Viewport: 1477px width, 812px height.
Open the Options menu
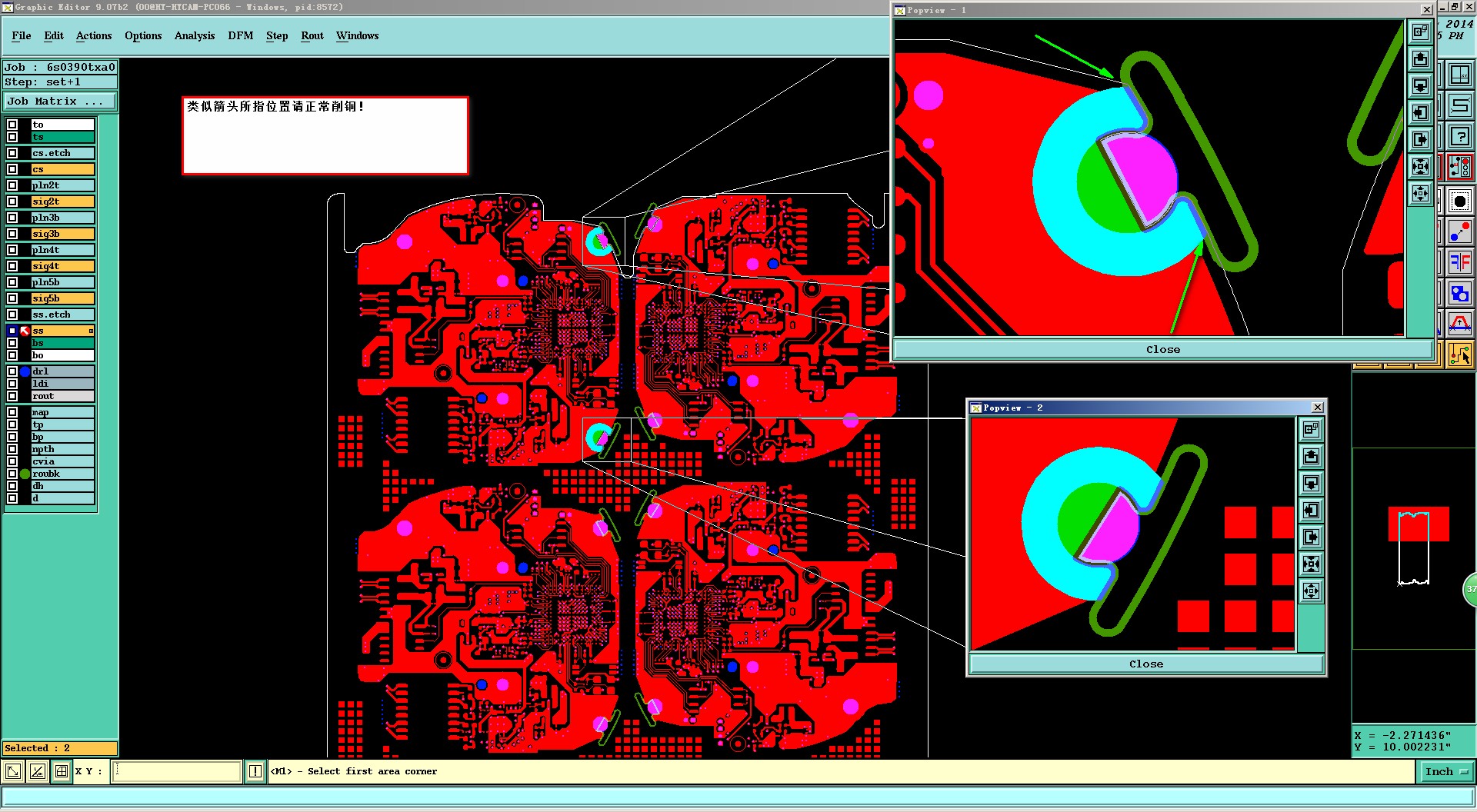point(143,35)
